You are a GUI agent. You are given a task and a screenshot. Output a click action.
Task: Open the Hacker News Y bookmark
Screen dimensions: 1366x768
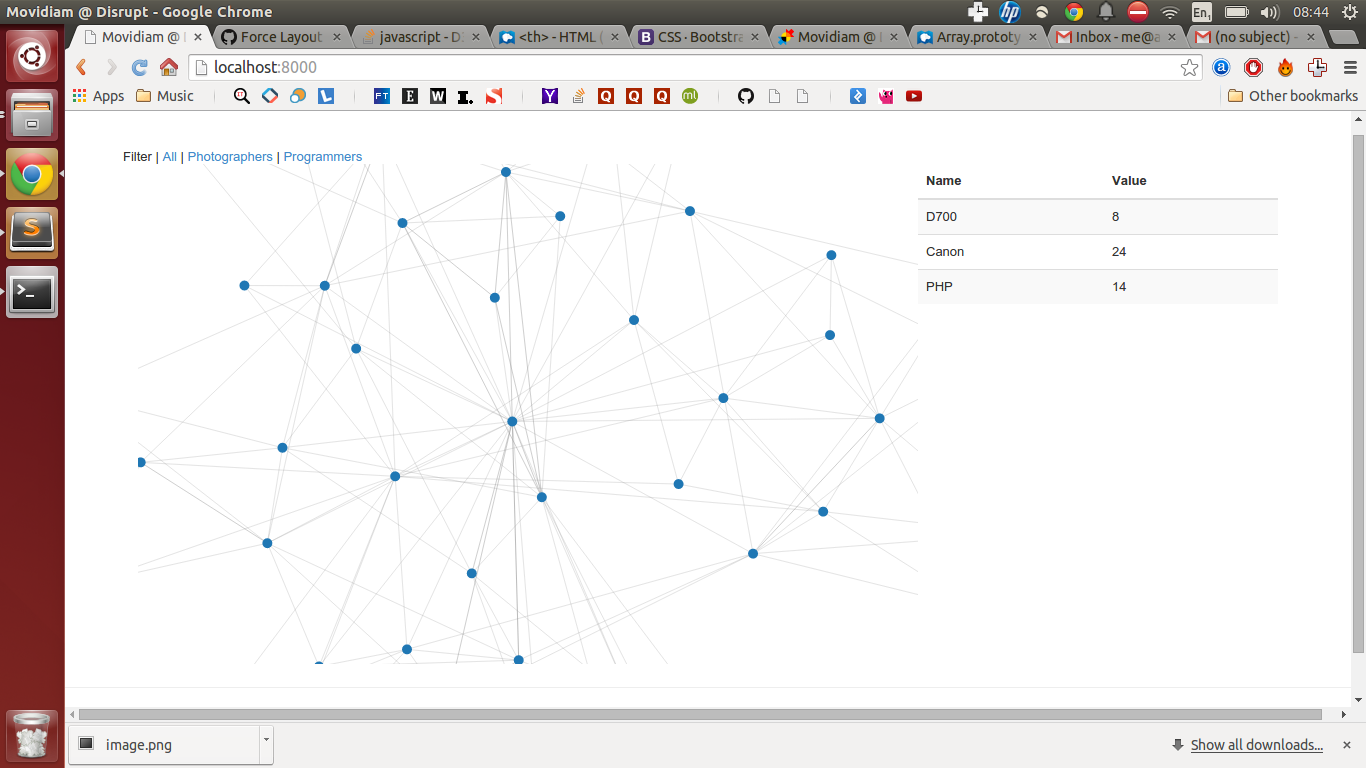click(x=549, y=96)
